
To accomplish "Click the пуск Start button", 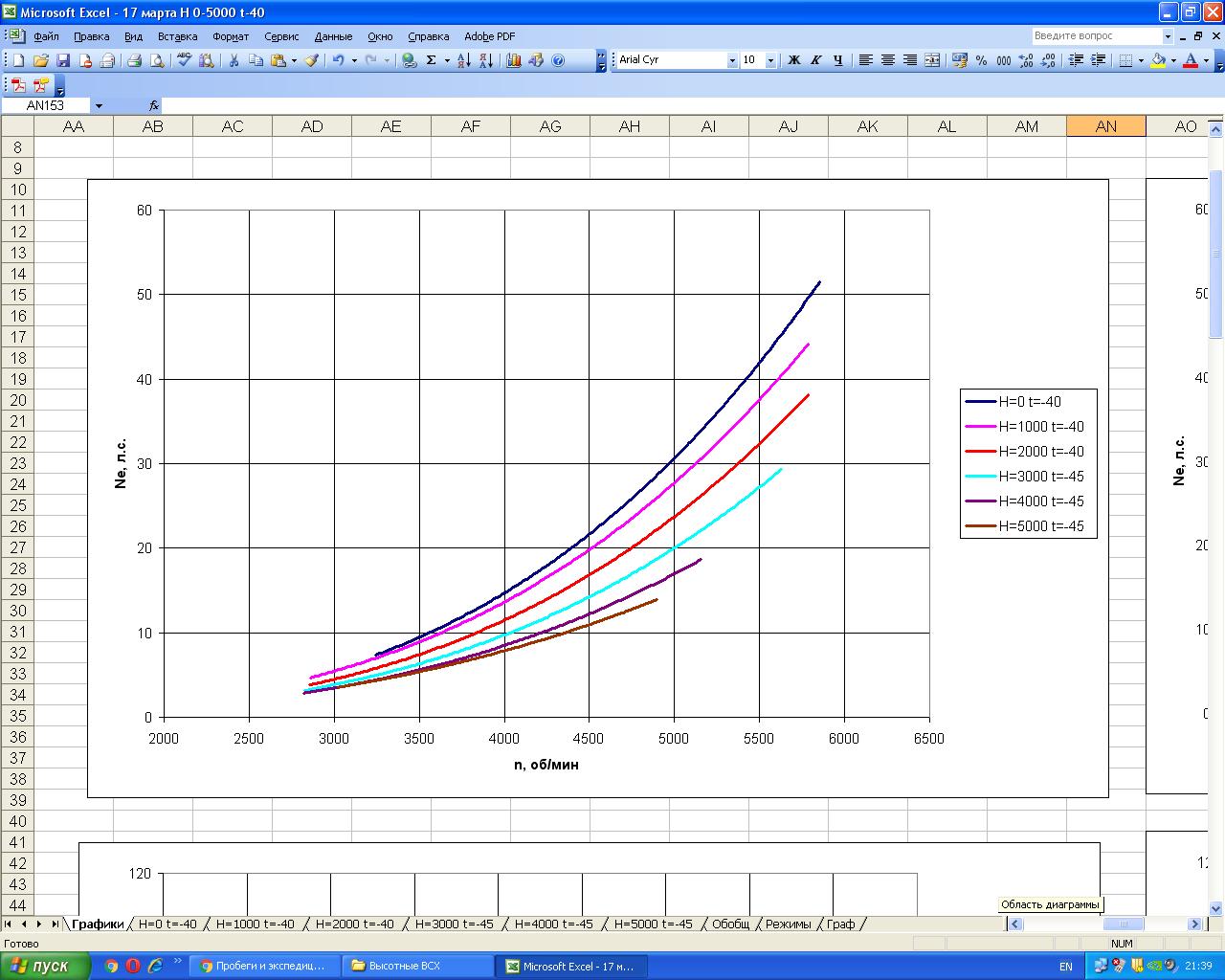I will click(45, 966).
